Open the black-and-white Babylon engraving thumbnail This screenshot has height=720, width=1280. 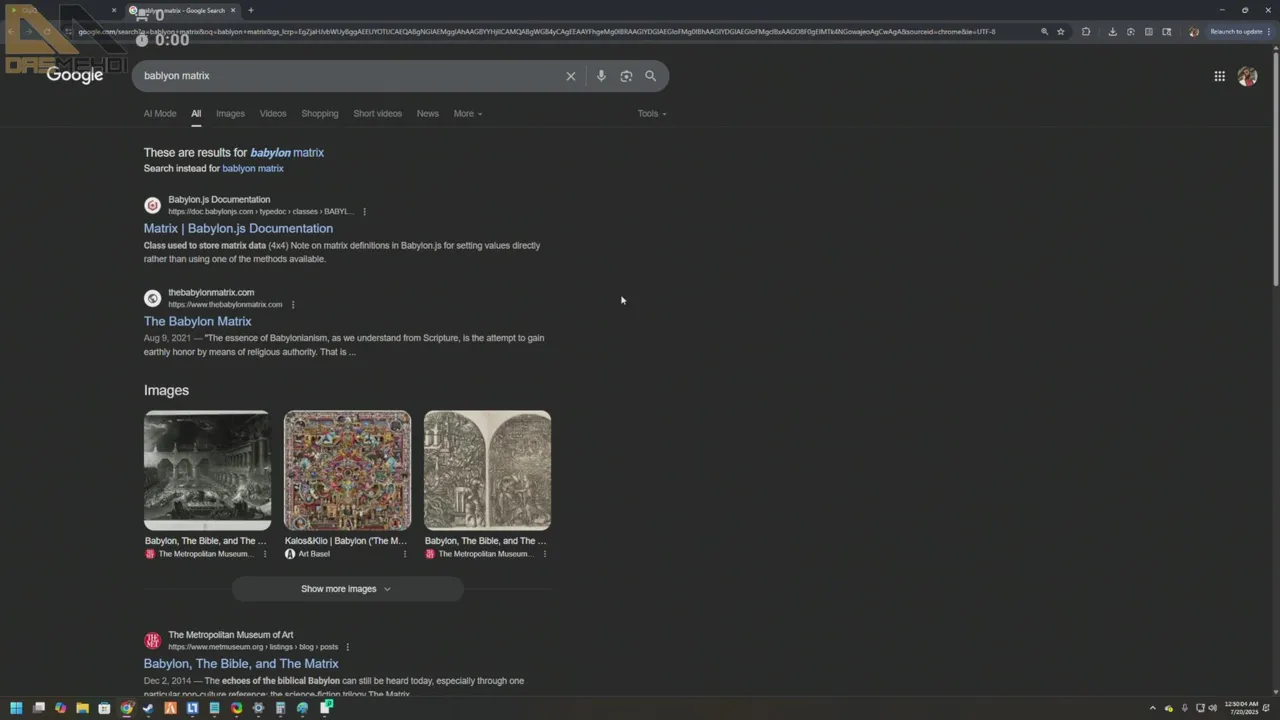(x=207, y=470)
